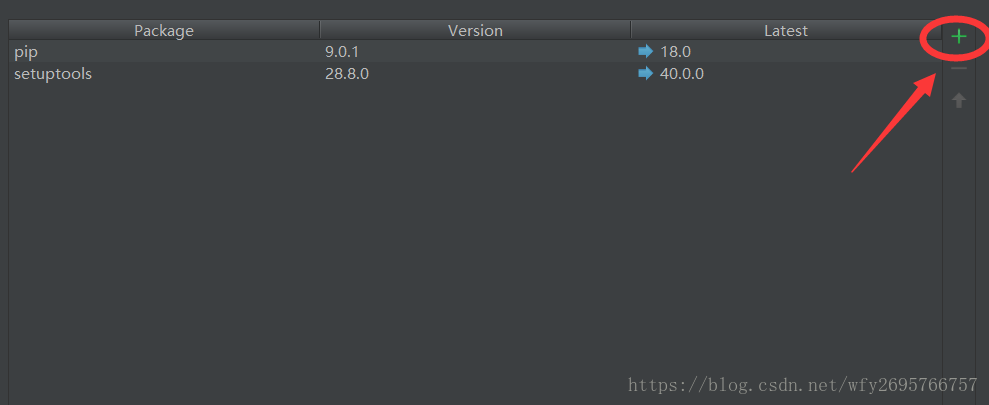Click empty toolbar strip below upgrade arrow
This screenshot has height=405, width=989.
(959, 250)
